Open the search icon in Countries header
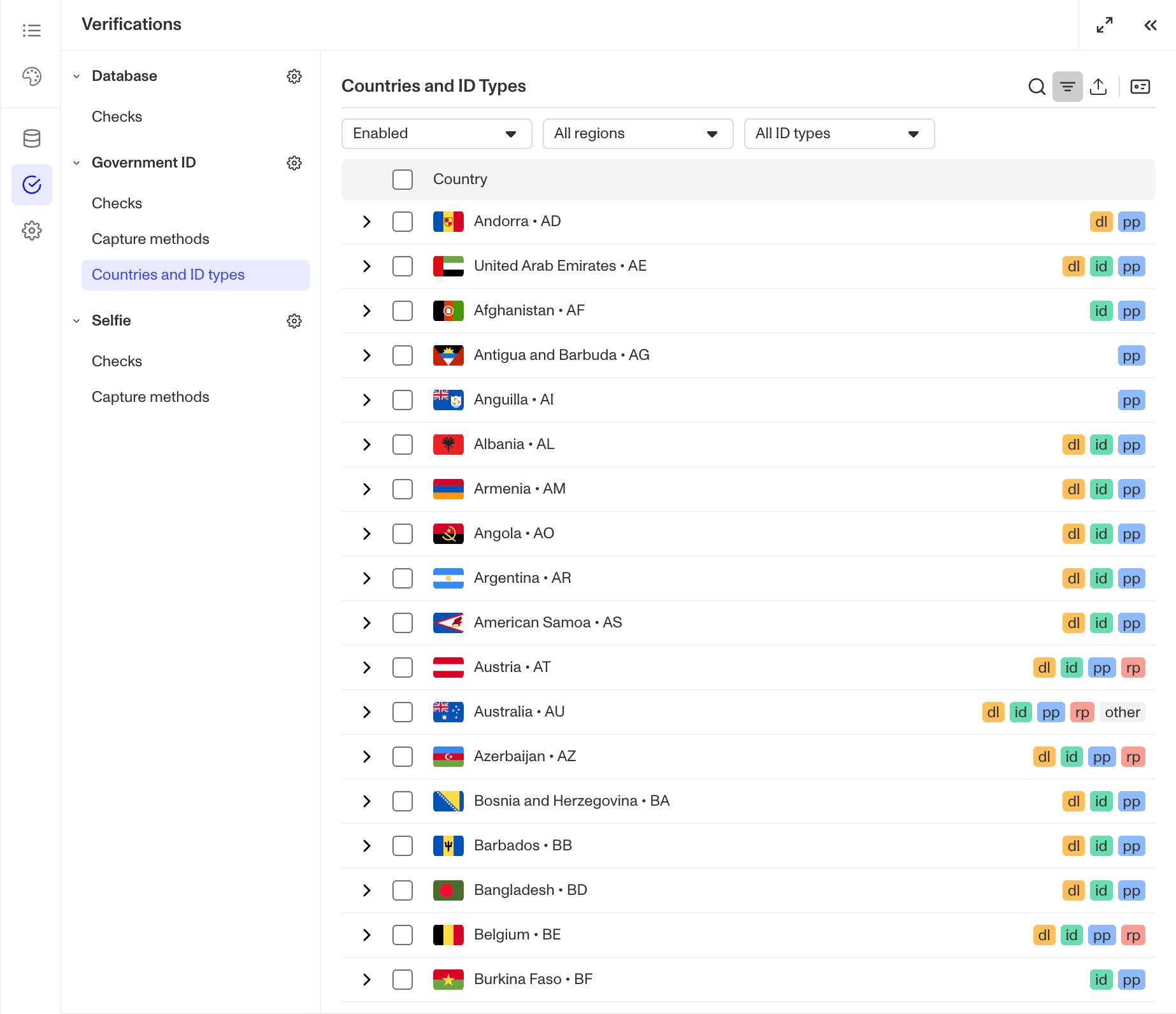Viewport: 1176px width, 1014px height. coord(1036,87)
